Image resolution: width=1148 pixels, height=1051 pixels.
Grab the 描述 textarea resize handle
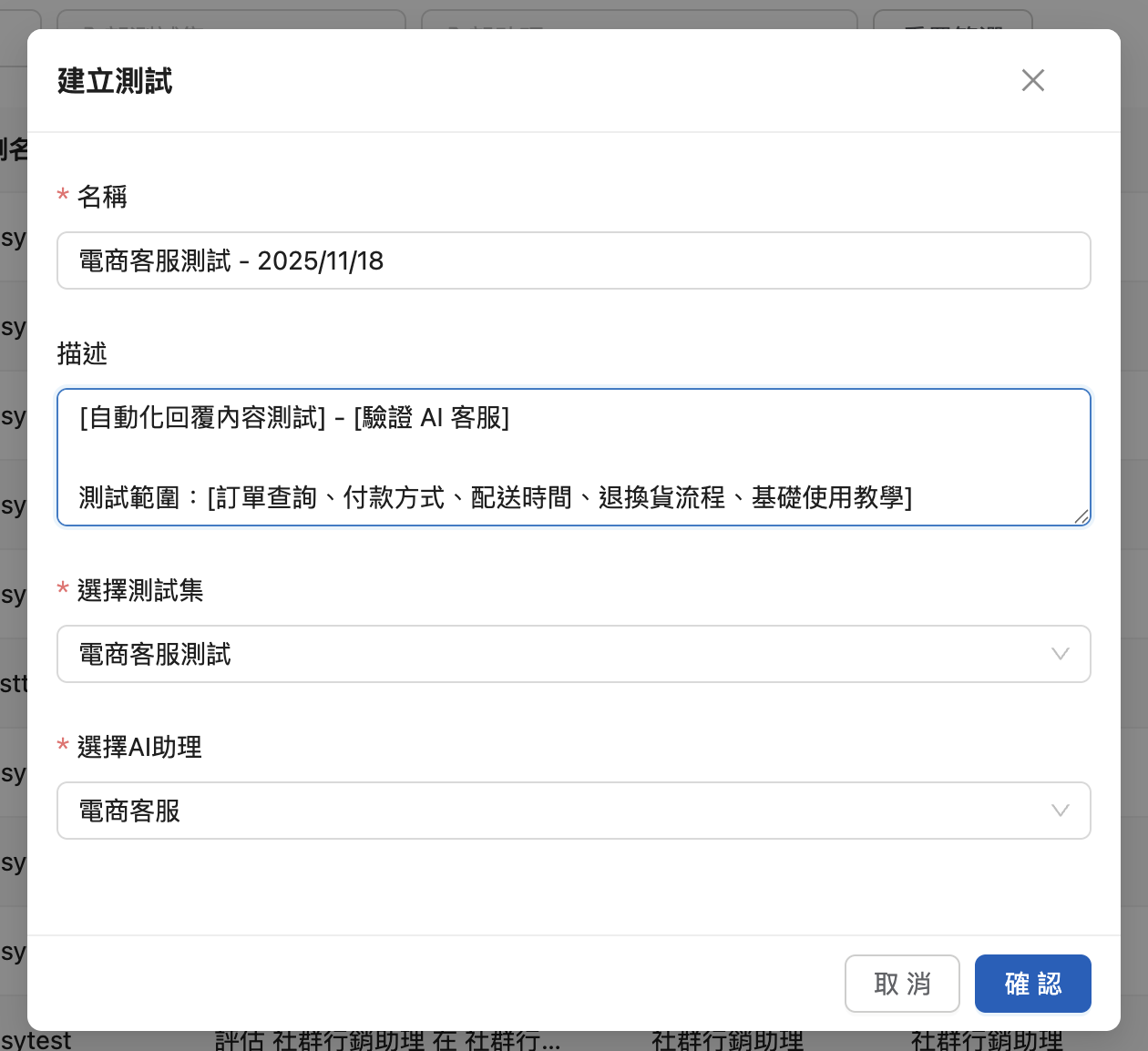(x=1081, y=517)
